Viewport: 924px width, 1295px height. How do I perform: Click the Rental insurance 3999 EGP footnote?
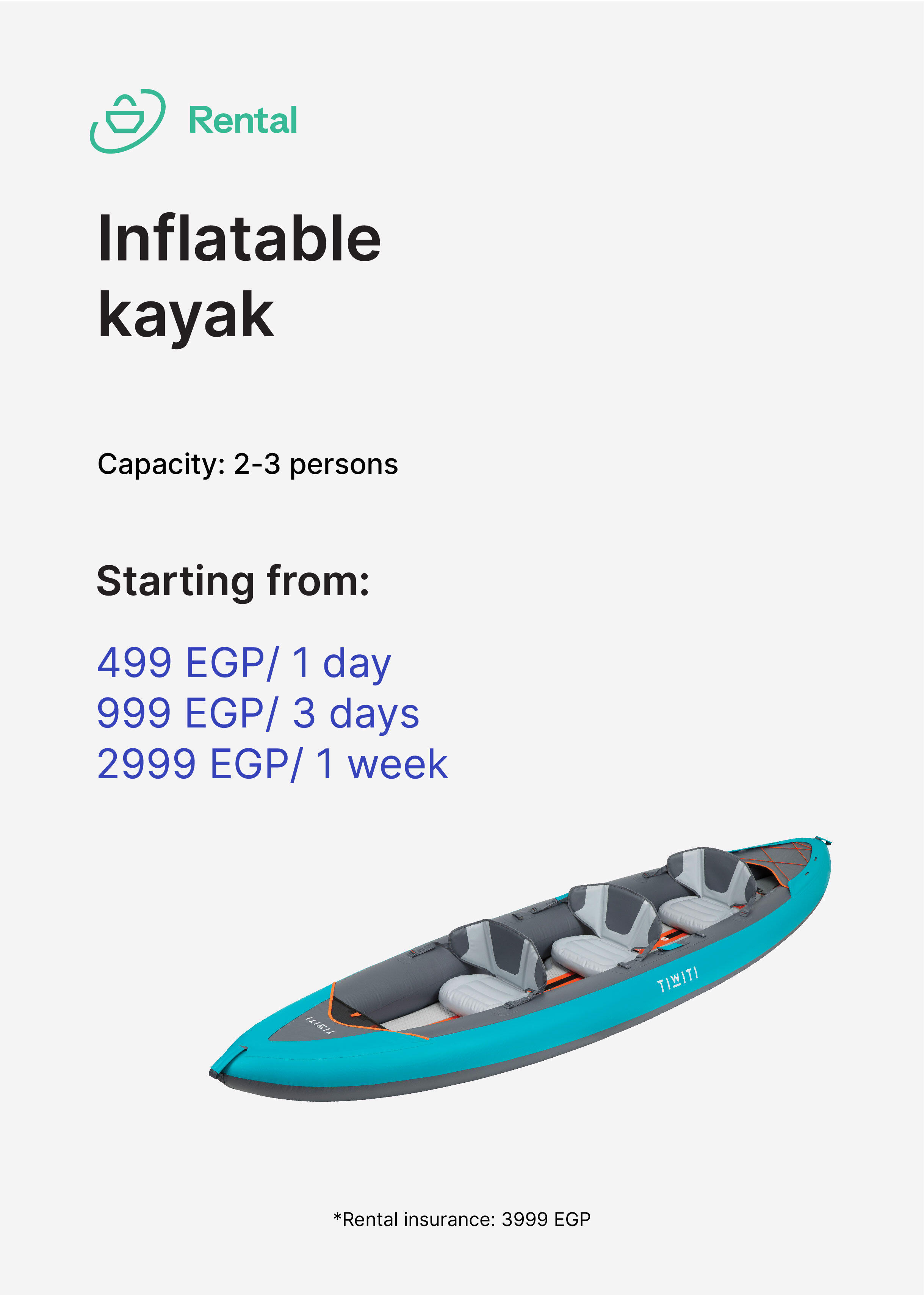462,1219
